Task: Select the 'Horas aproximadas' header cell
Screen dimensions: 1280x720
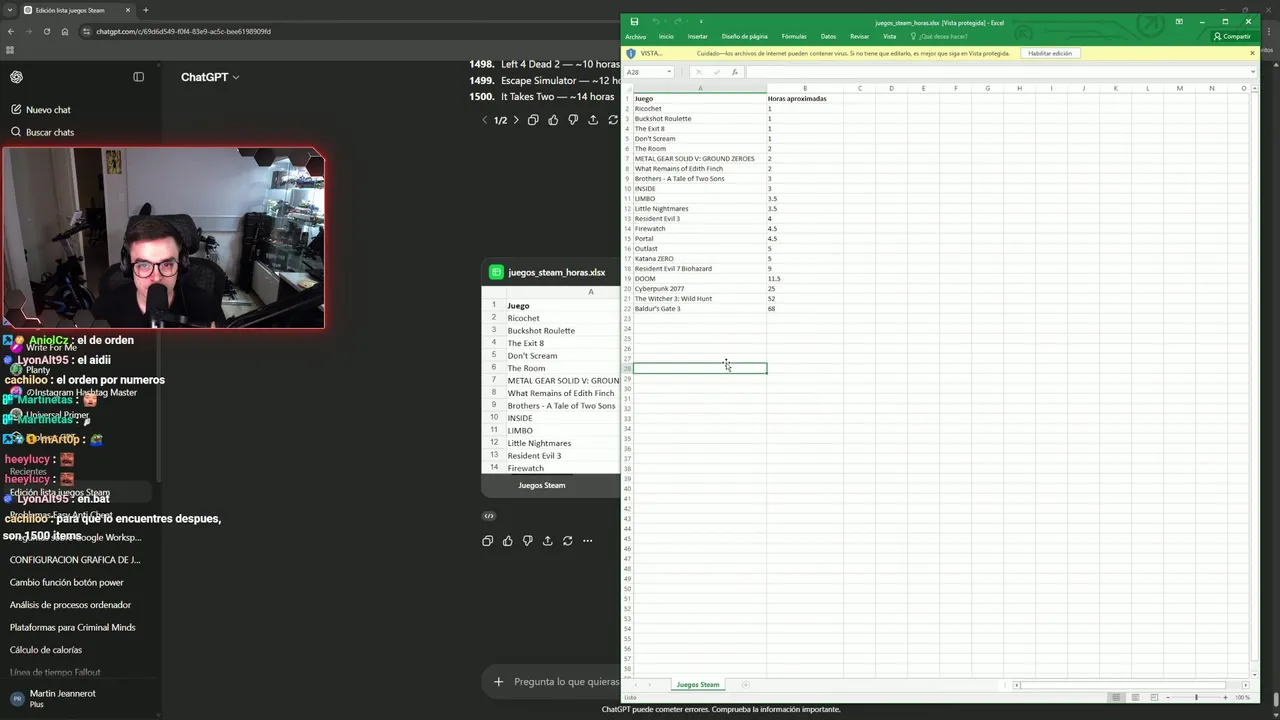Action: (x=805, y=99)
